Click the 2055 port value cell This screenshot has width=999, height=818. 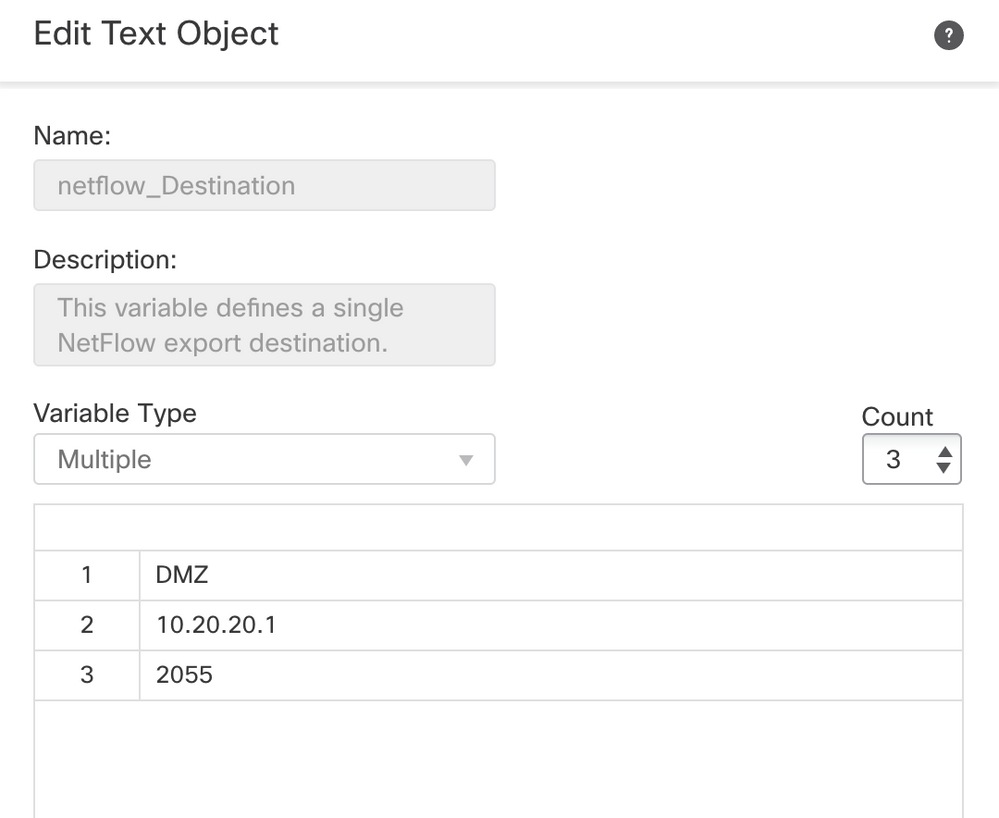tap(550, 676)
